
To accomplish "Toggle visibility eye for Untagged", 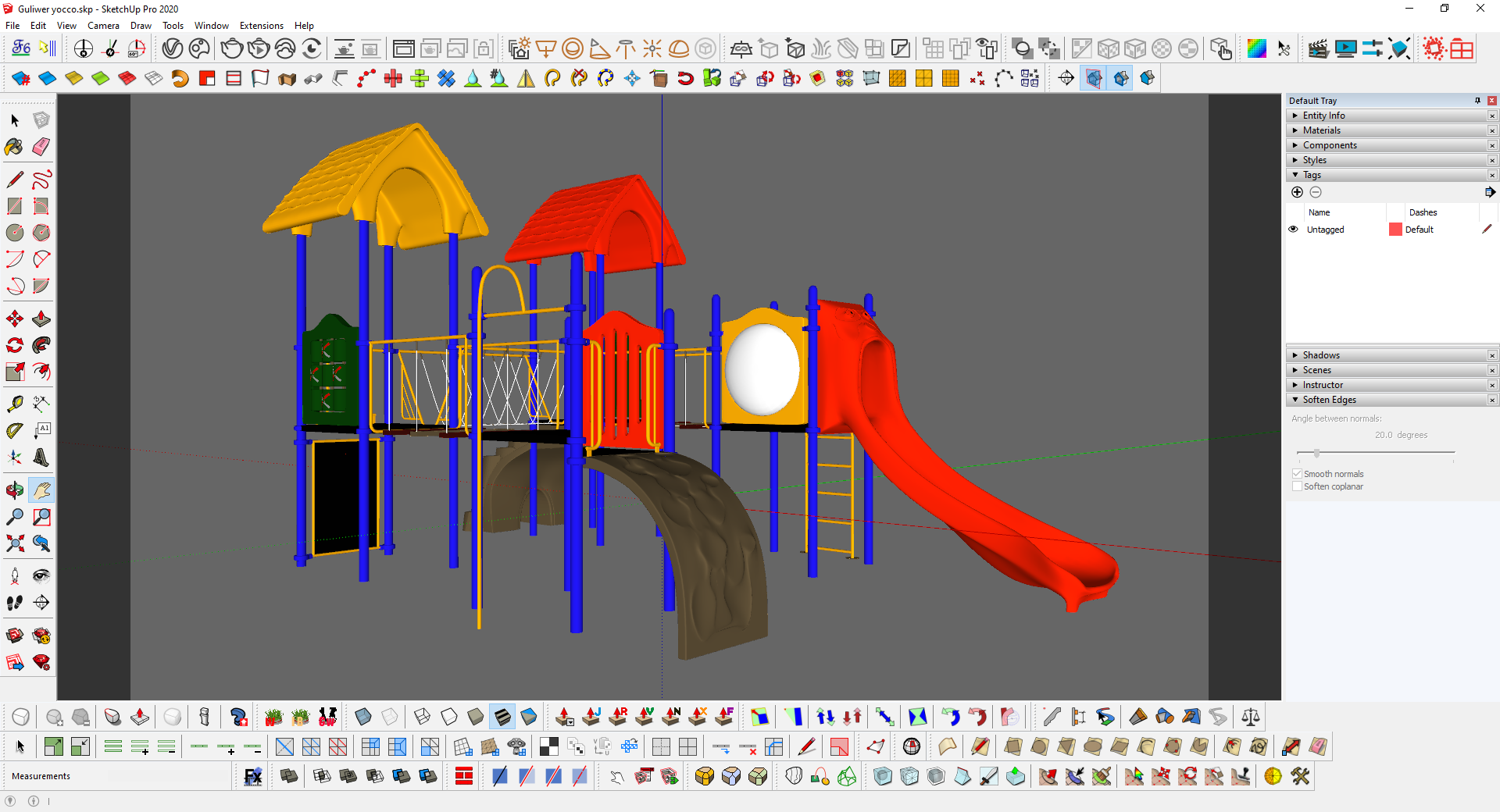I will point(1293,230).
